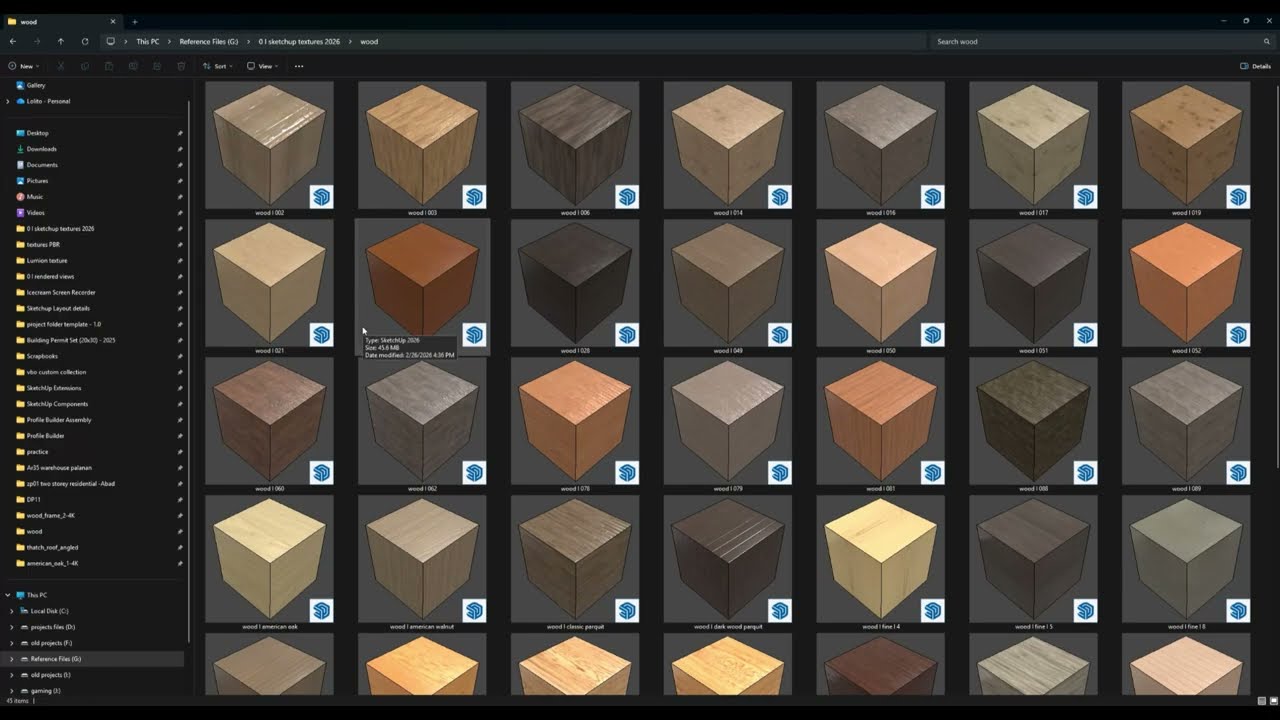Click the Paste icon in toolbar
Screen dimensions: 1280x720
[x=109, y=66]
